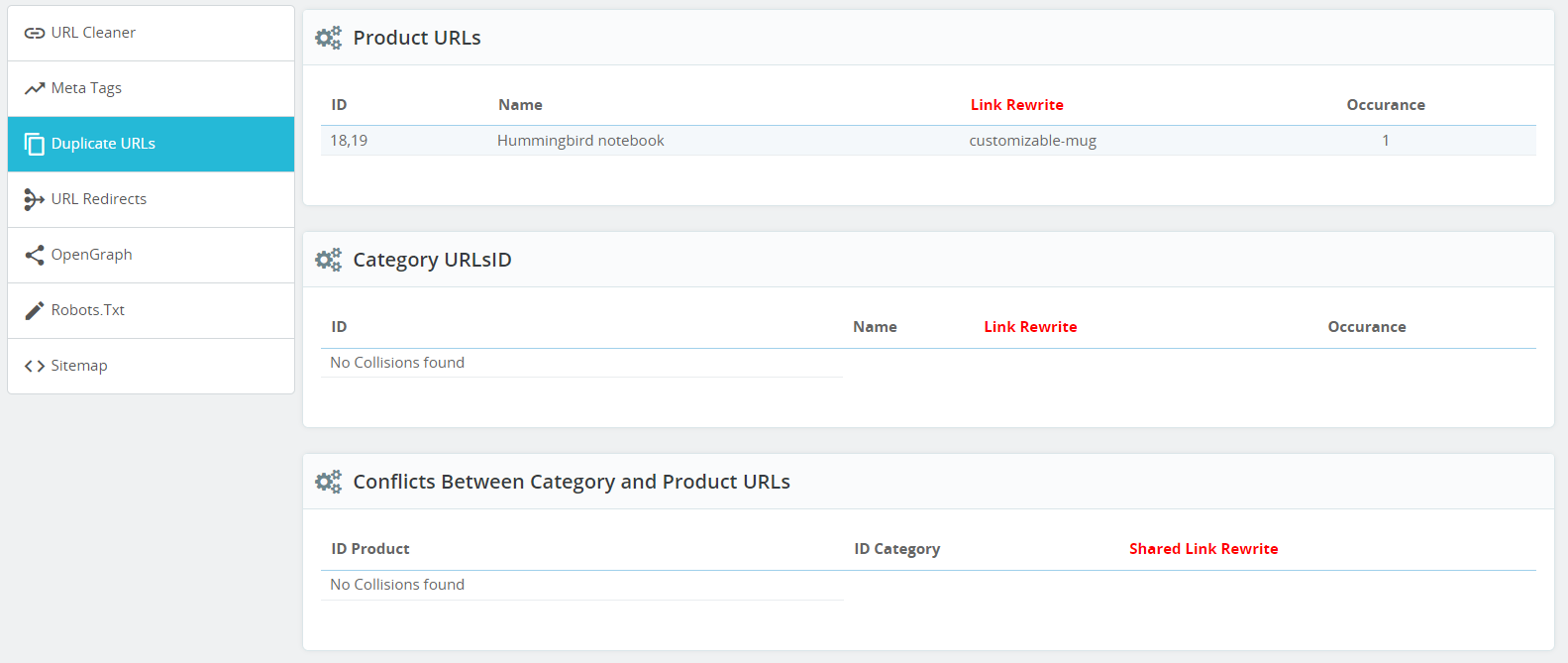Click gears icon beside Conflicts Between Category heading
1568x663 pixels.
[x=328, y=482]
